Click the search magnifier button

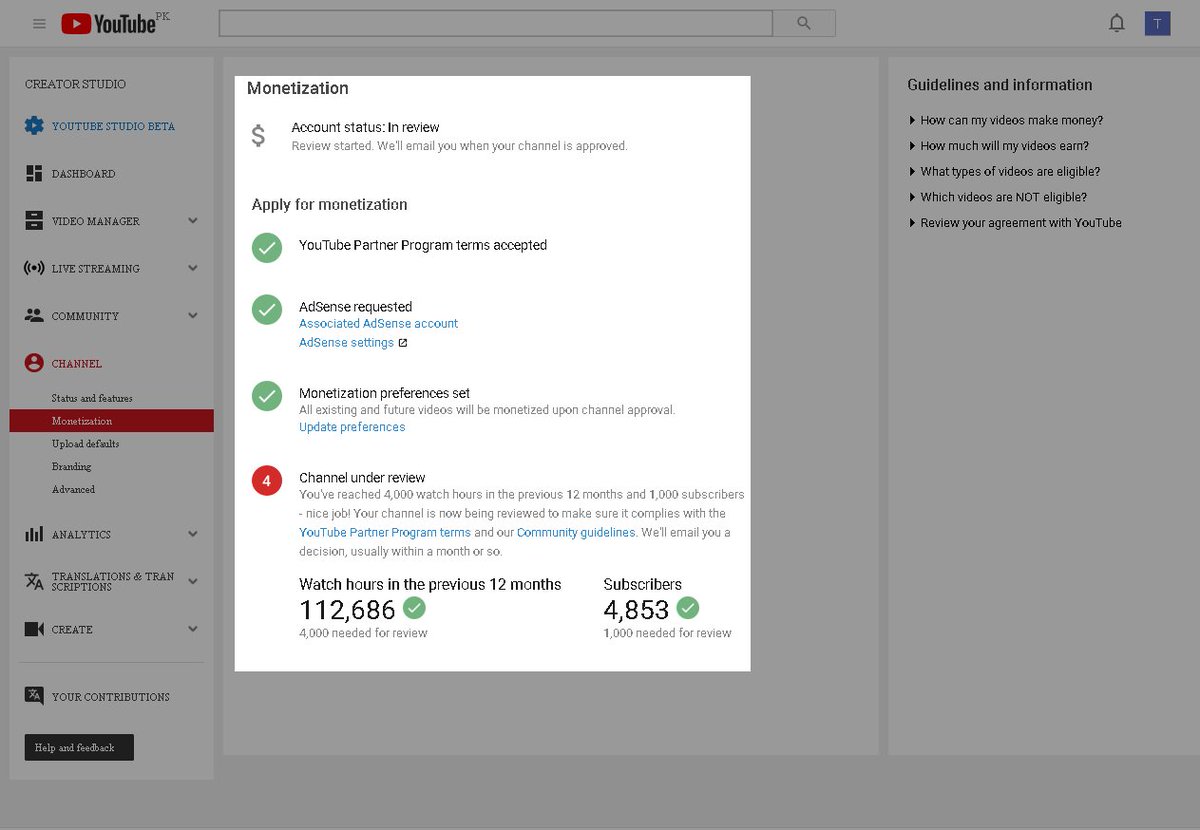(804, 24)
